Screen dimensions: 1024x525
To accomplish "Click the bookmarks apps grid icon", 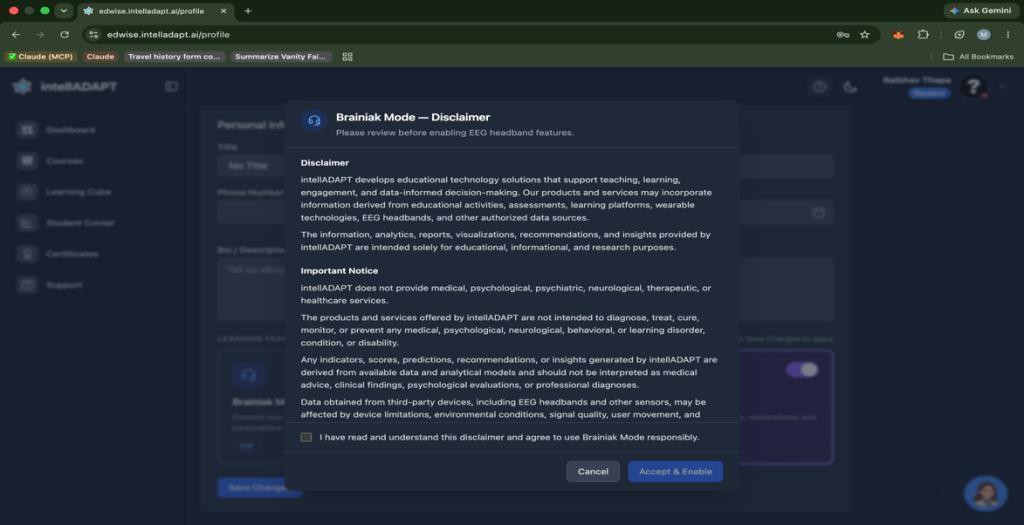I will click(347, 57).
